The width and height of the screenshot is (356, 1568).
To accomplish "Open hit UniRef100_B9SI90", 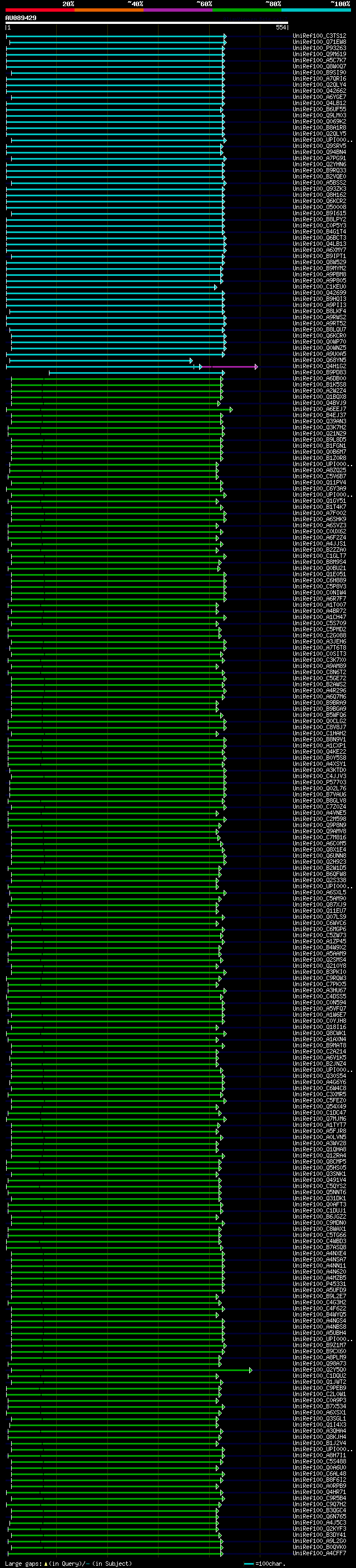I will coord(319,72).
